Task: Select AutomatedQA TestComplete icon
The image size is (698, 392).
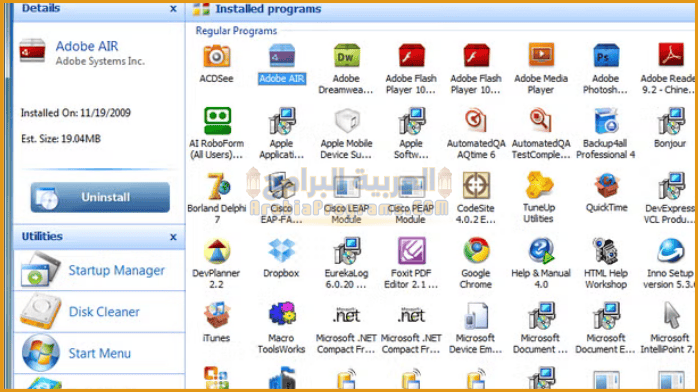Action: pyautogui.click(x=541, y=121)
